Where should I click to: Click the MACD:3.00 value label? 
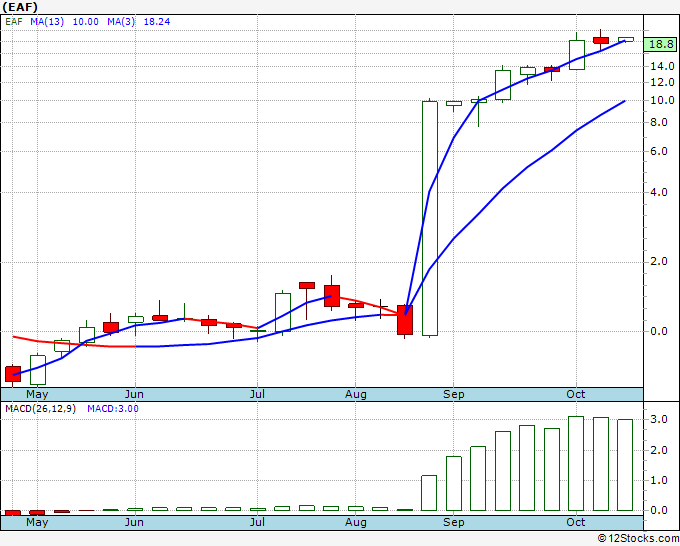coord(113,409)
